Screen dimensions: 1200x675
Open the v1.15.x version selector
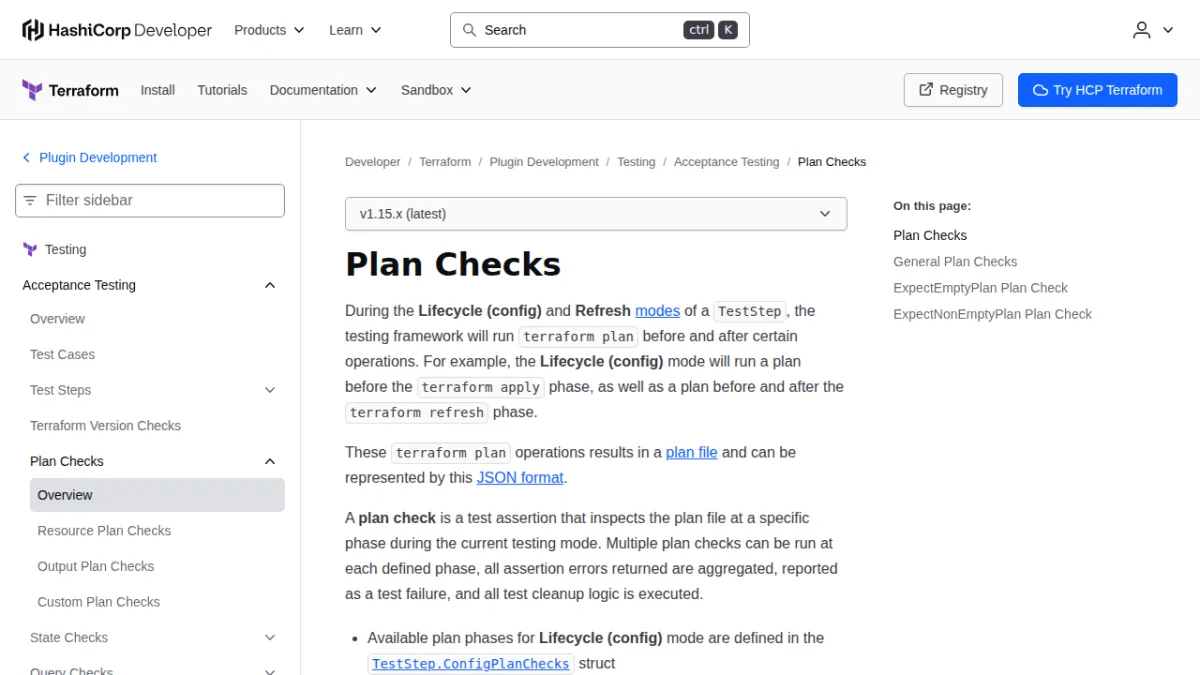pyautogui.click(x=596, y=214)
